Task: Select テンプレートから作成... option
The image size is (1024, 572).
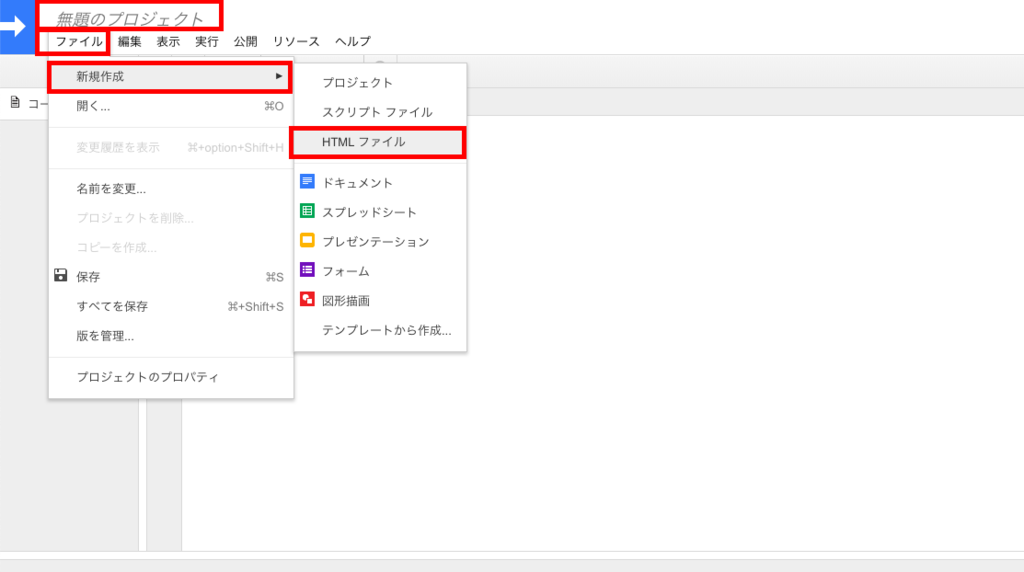Action: click(x=380, y=330)
